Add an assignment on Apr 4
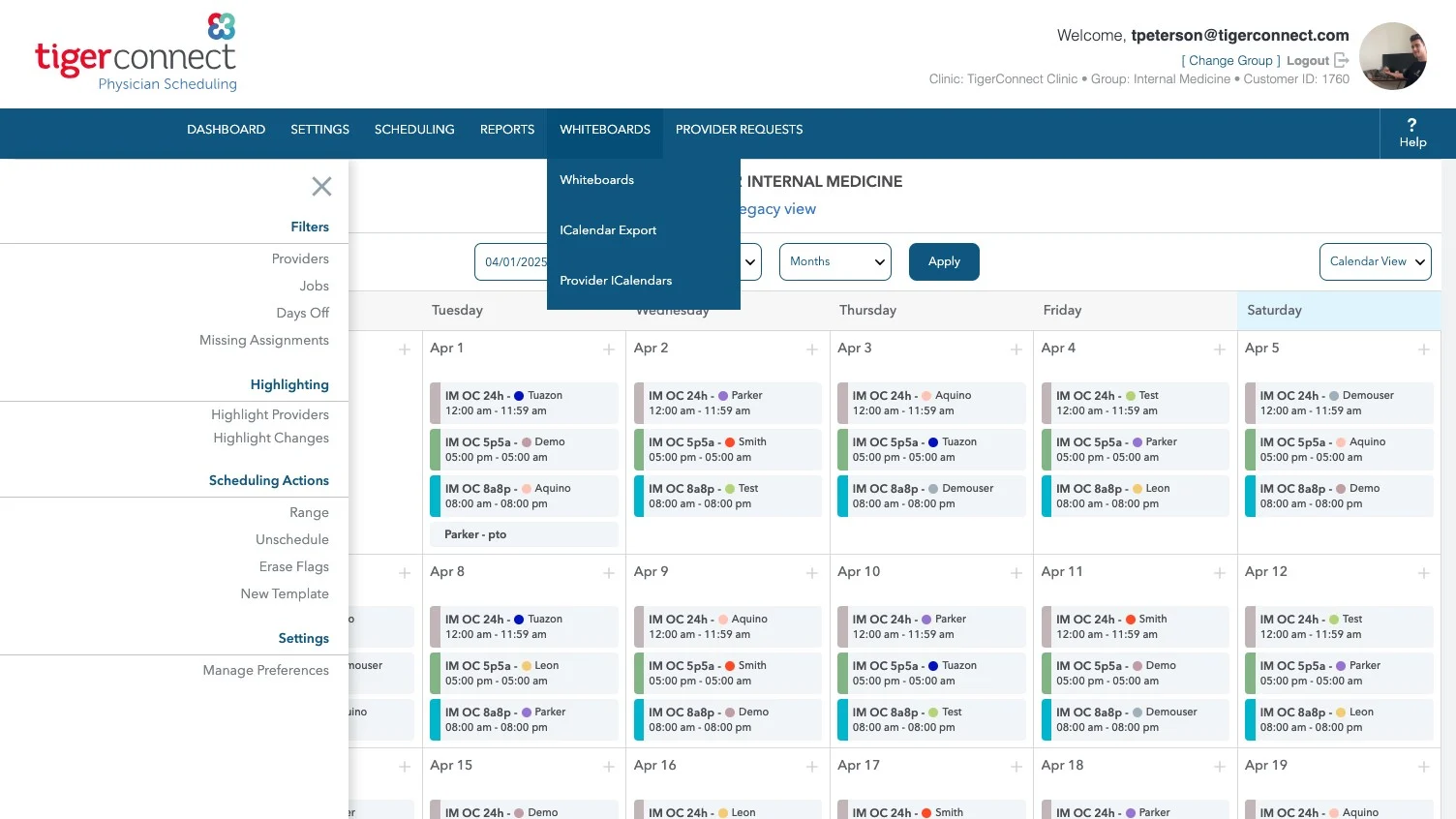The height and width of the screenshot is (819, 1456). pyautogui.click(x=1220, y=349)
